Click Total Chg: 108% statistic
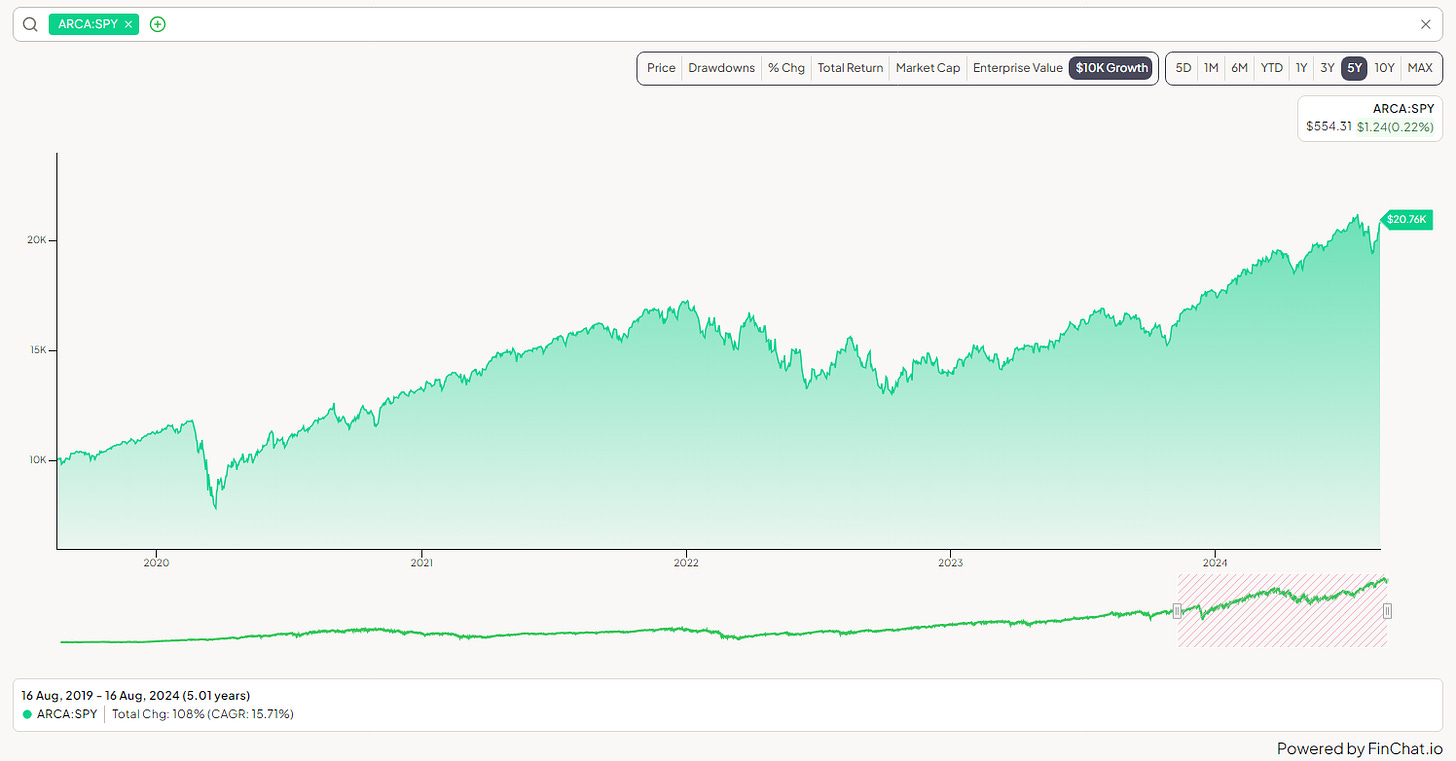The image size is (1456, 761). point(161,714)
